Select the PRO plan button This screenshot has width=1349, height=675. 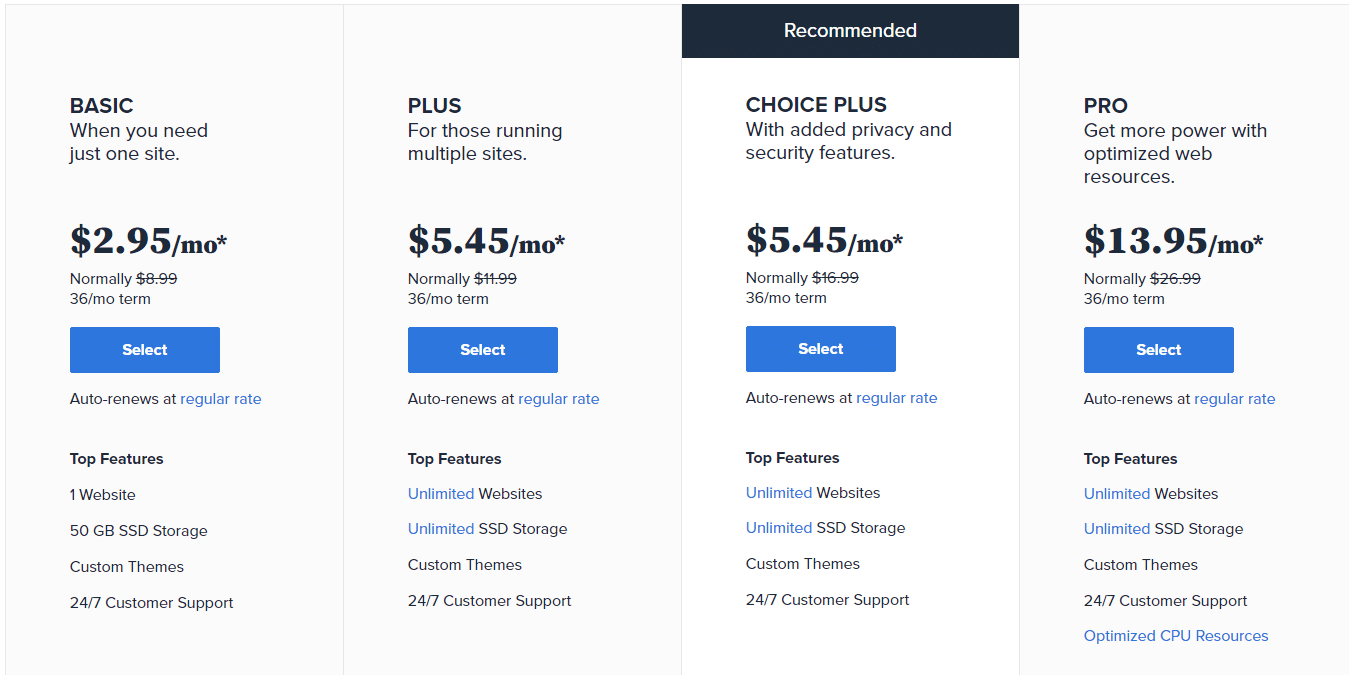click(1159, 350)
